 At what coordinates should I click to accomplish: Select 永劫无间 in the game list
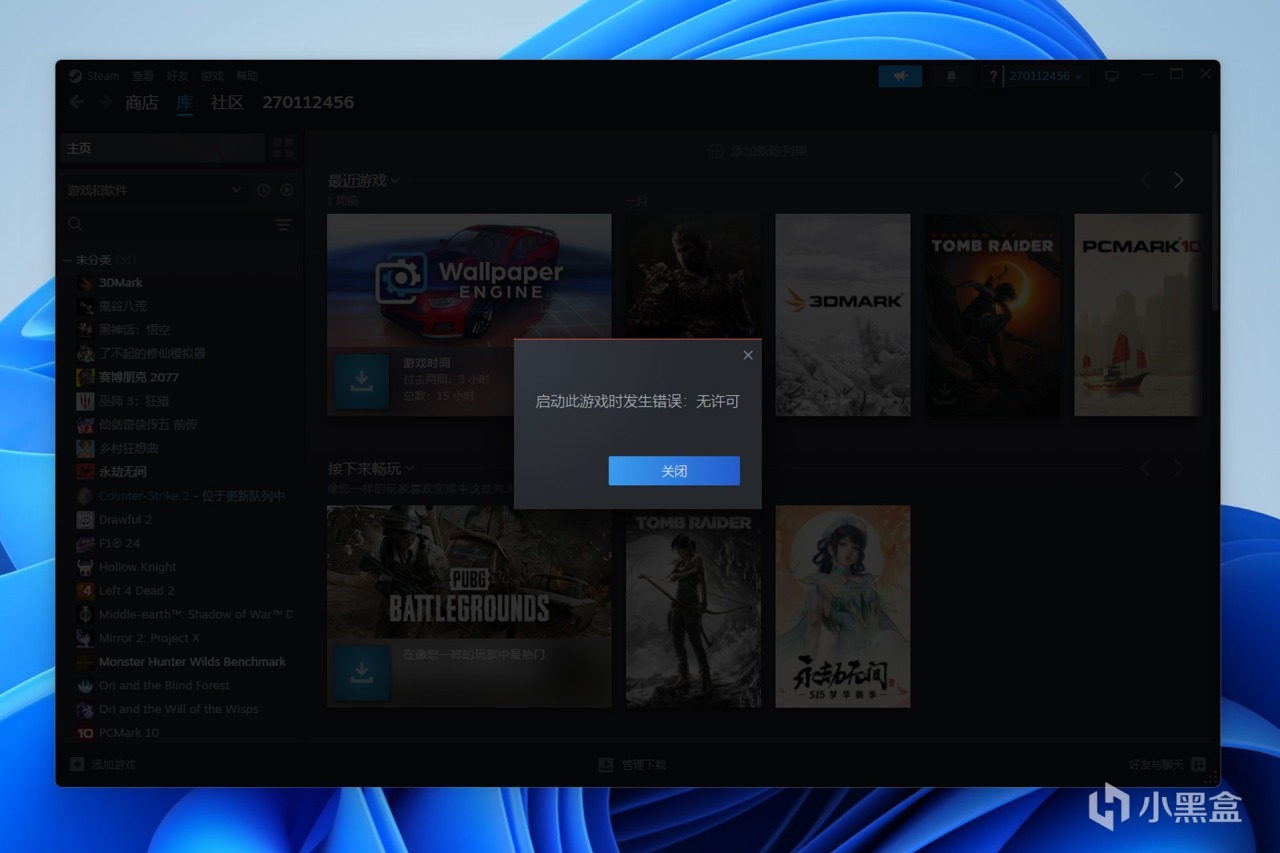[x=122, y=472]
